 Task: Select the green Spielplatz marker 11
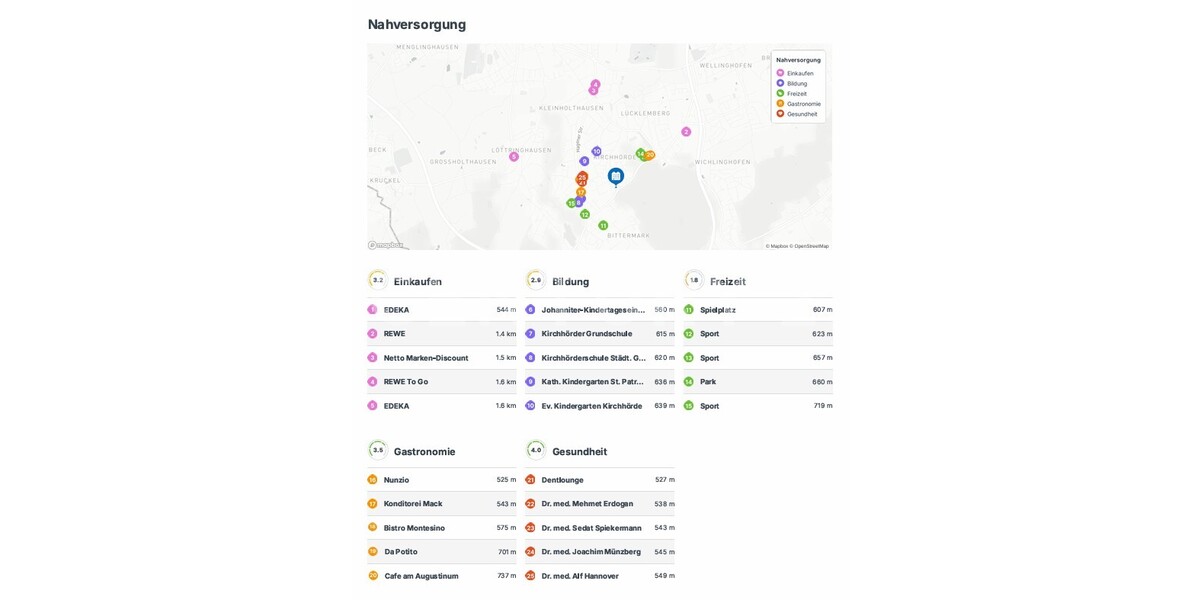603,225
